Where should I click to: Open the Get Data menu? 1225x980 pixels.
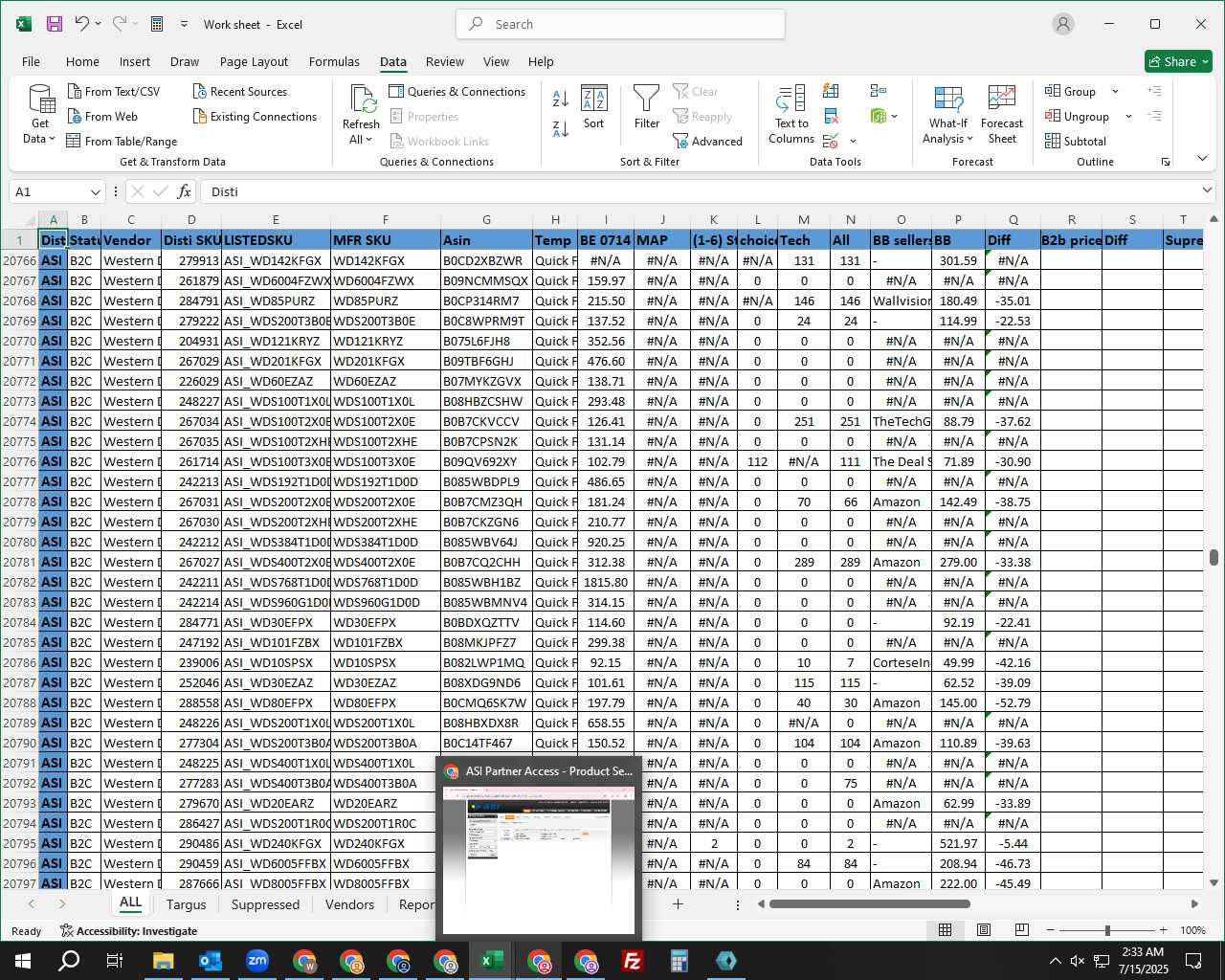tap(40, 115)
